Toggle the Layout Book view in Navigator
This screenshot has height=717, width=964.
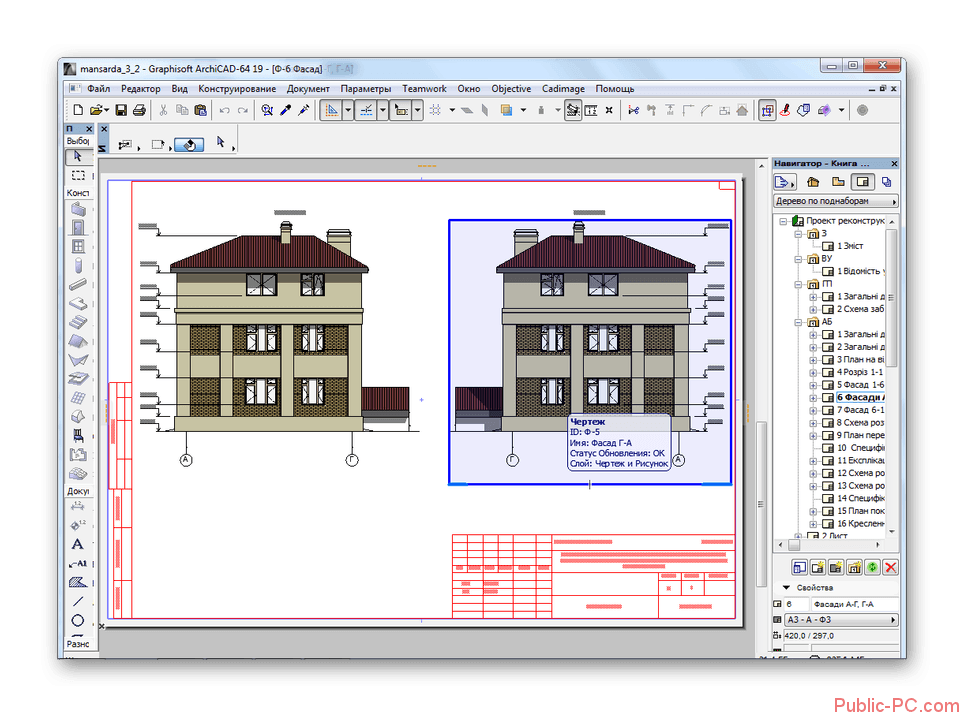861,182
